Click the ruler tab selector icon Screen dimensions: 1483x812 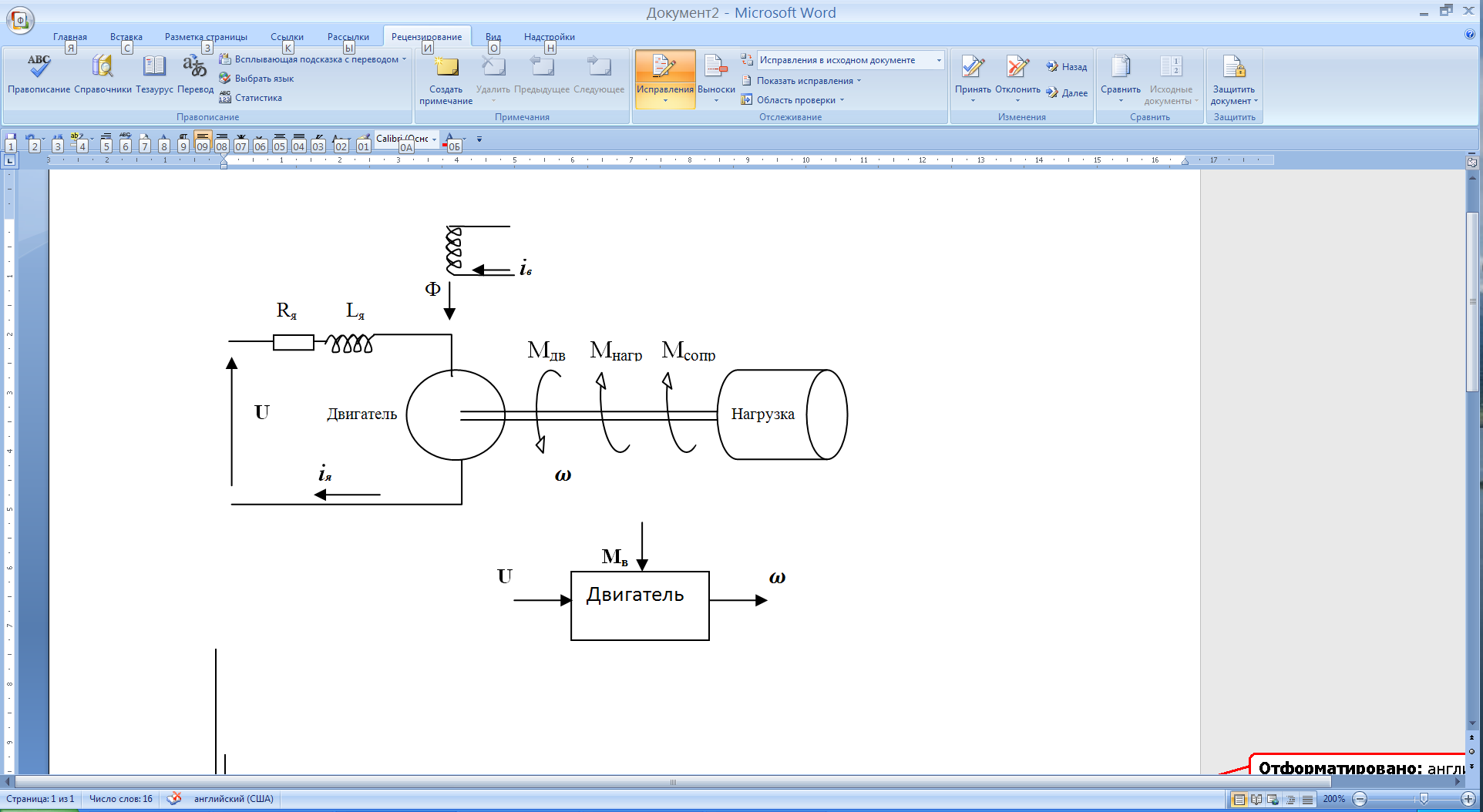point(9,160)
